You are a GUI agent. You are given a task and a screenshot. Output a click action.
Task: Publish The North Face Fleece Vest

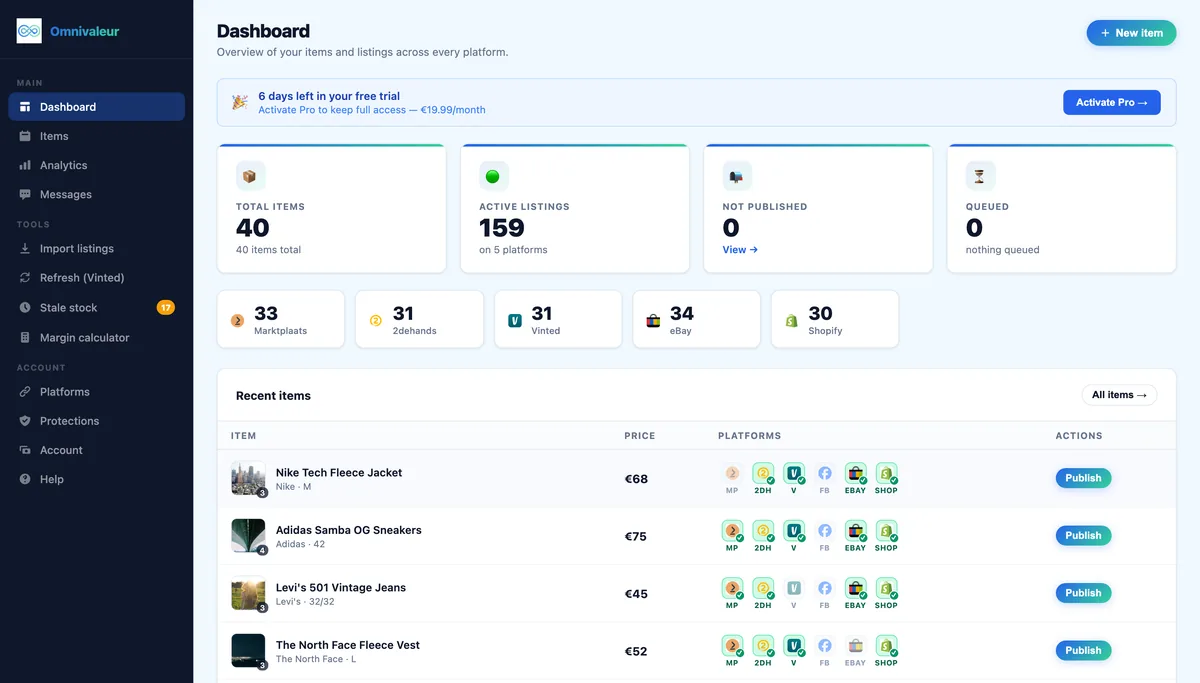(x=1083, y=651)
